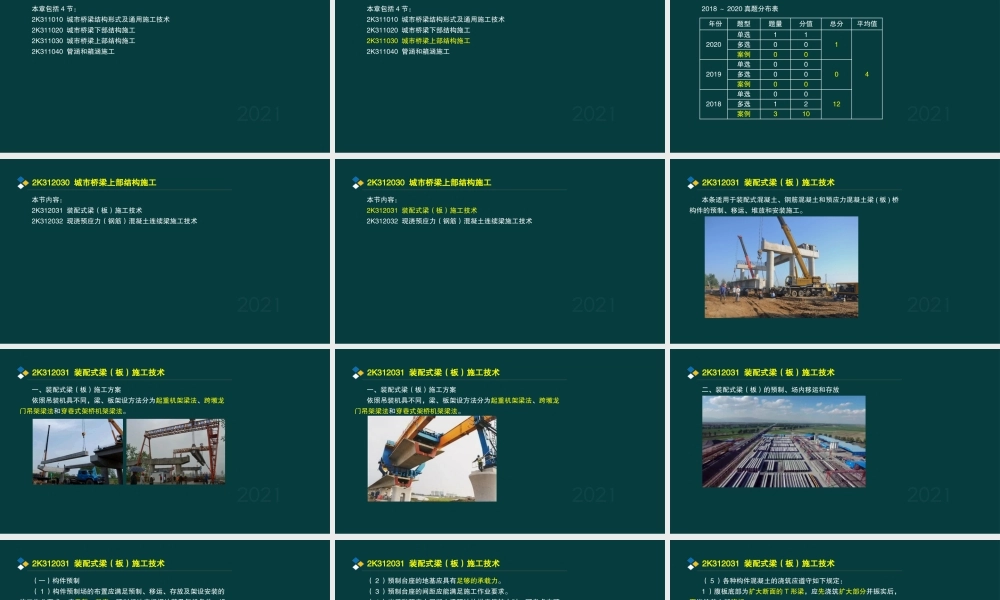Click the 2020 year cell in the table

[713, 45]
